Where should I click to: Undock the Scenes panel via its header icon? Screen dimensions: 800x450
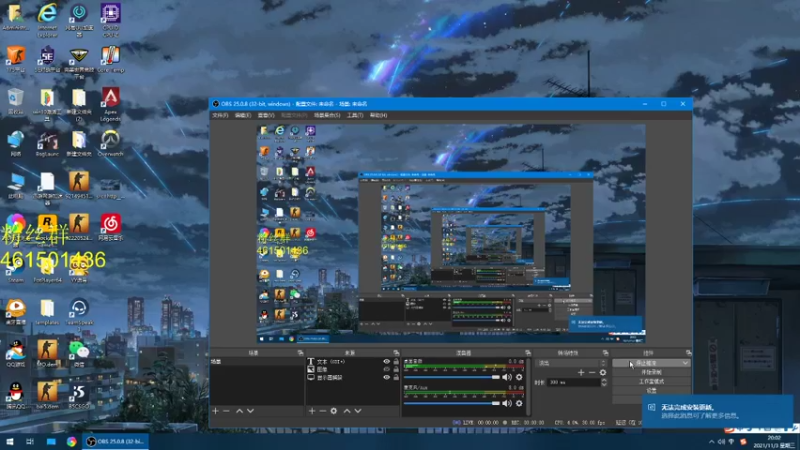(300, 353)
